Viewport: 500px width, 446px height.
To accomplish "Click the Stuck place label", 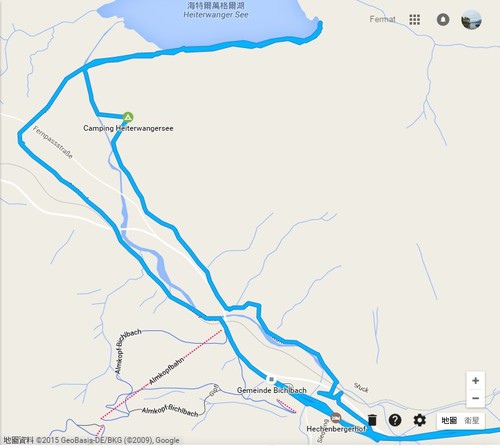I will (x=361, y=388).
